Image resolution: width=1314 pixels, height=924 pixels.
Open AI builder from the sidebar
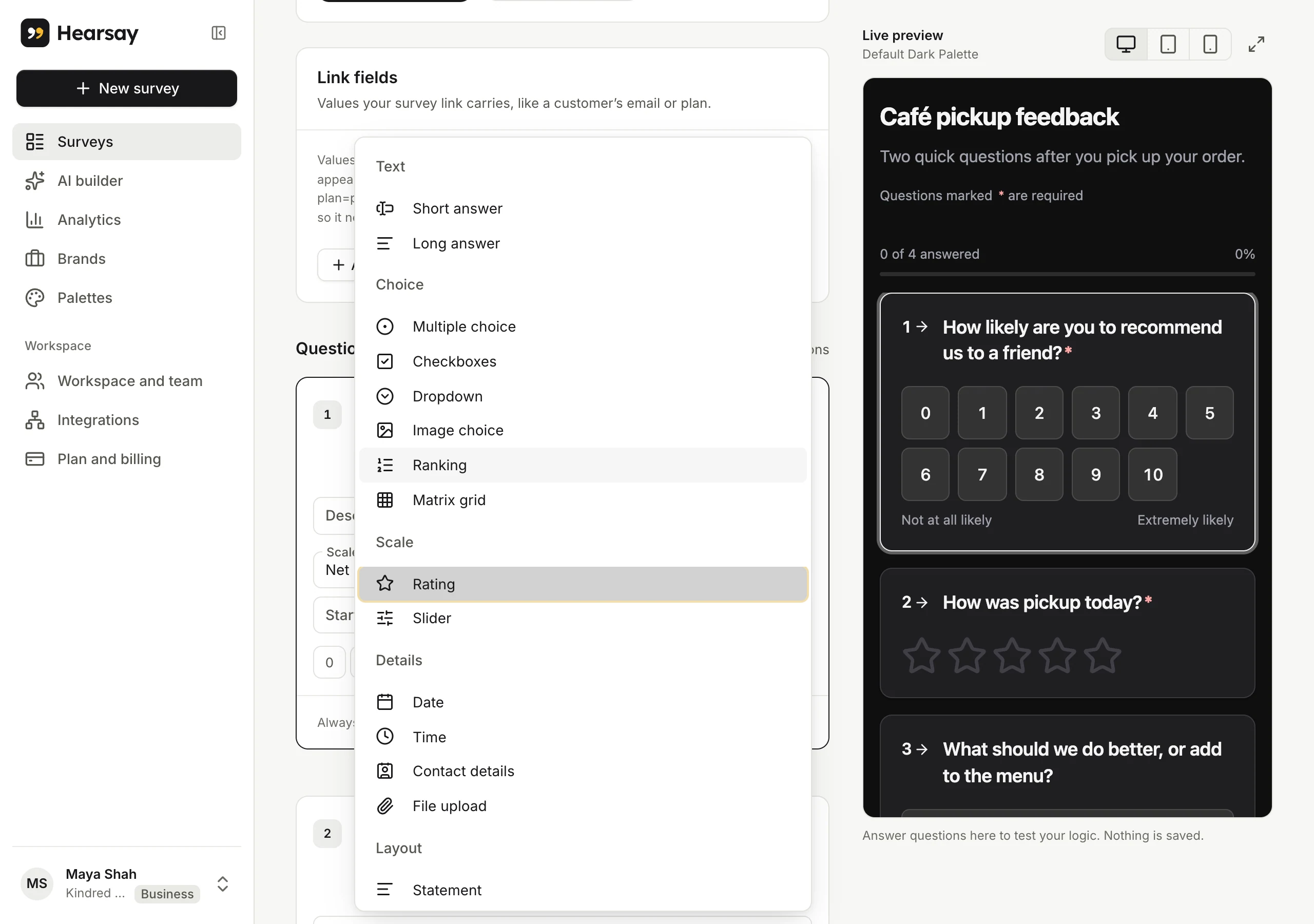(126, 181)
